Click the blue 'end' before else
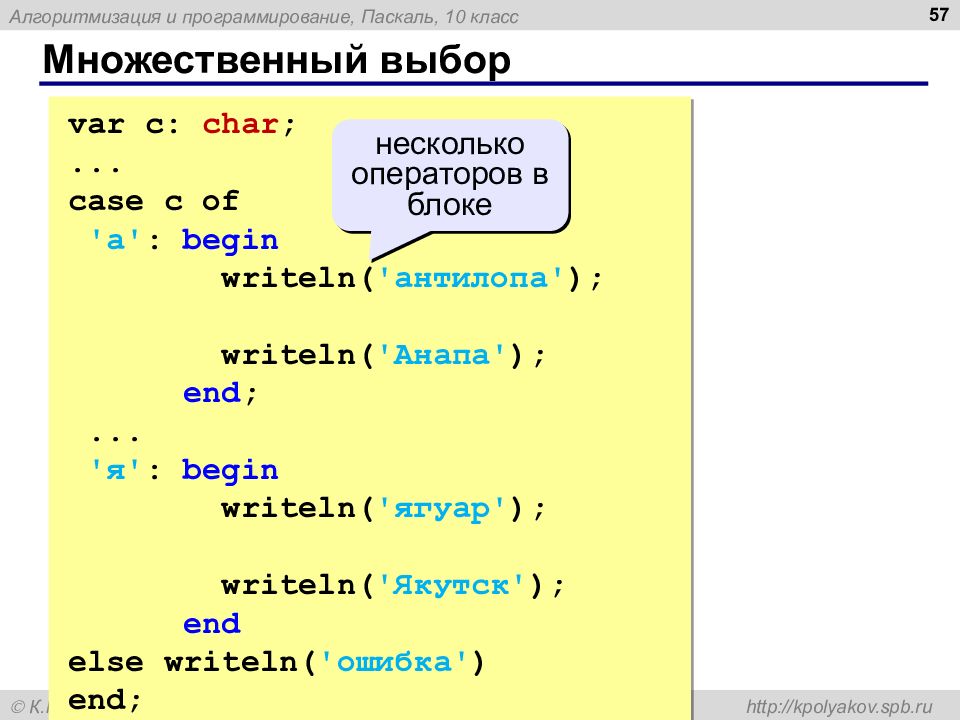960x720 pixels. [212, 623]
